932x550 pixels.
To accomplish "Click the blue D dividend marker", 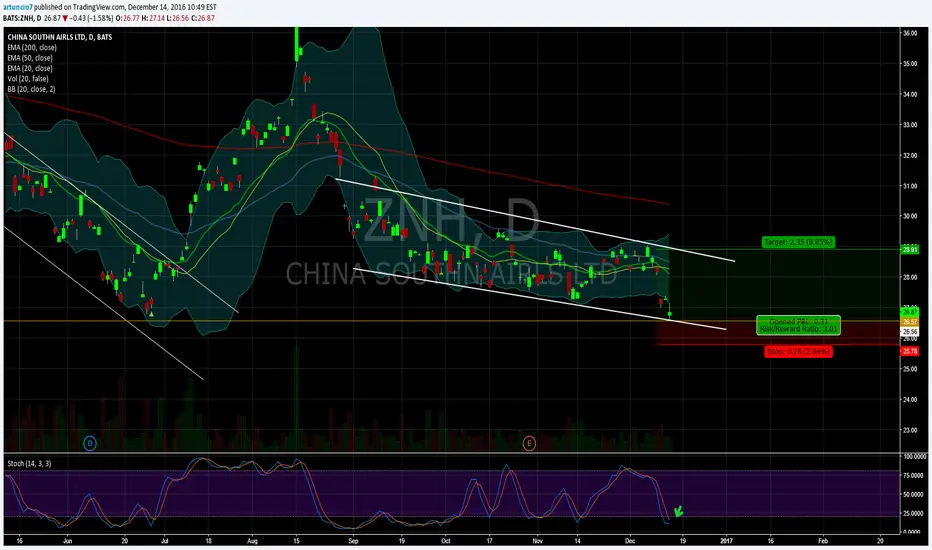I will 90,443.
